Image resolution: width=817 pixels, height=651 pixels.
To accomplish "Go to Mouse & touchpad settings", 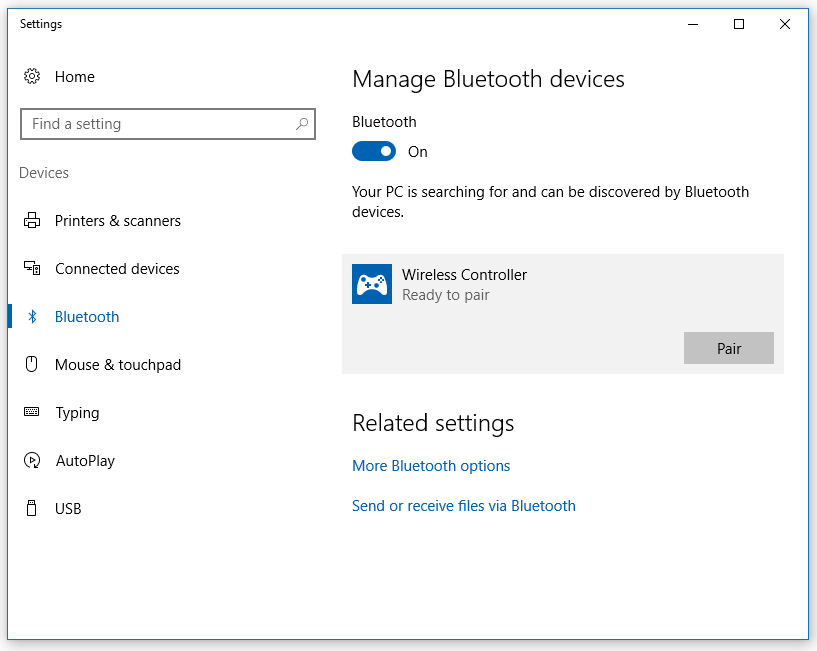I will coord(118,364).
